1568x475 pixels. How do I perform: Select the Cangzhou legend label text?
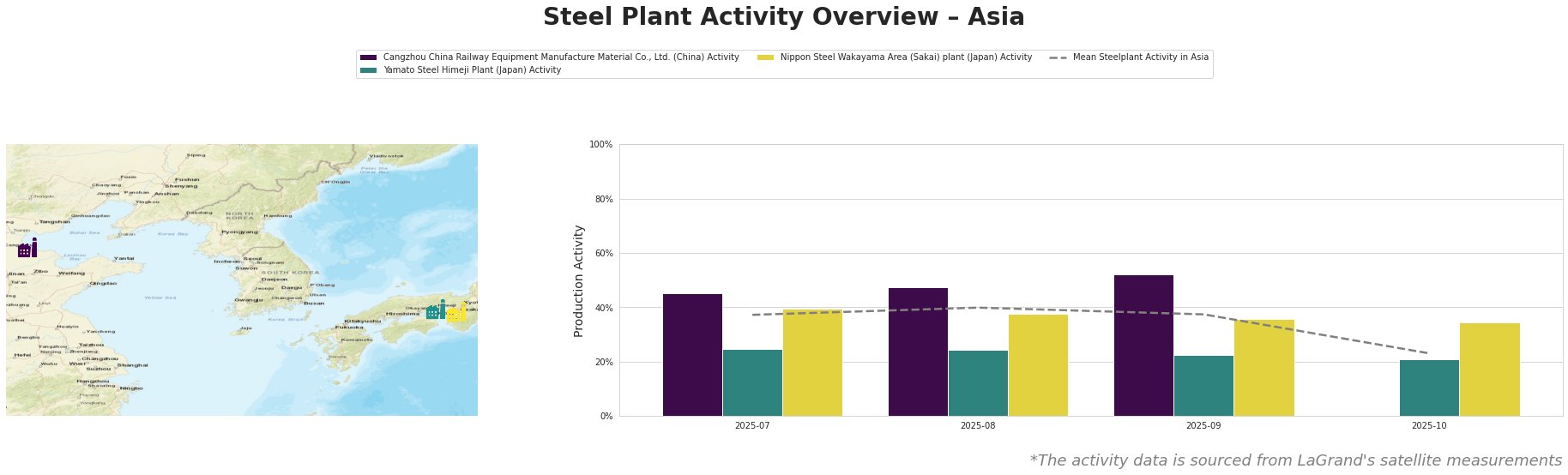(561, 57)
